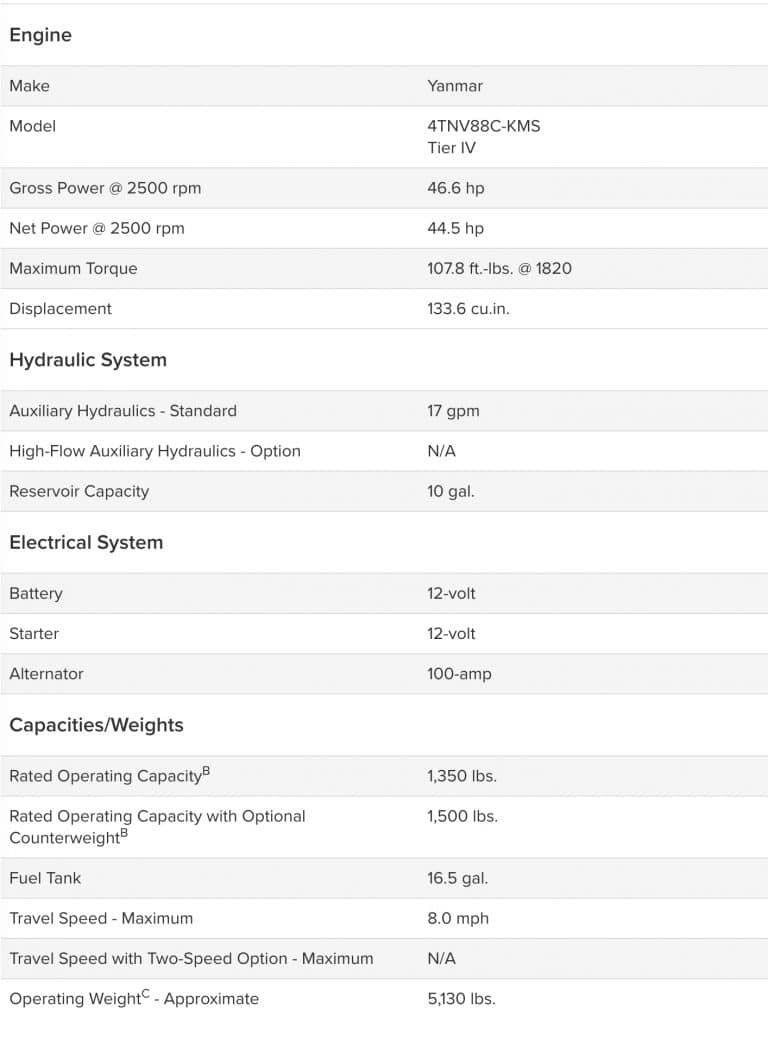
Task: Select the 17 gpm hydraulic flow value
Action: [x=450, y=411]
